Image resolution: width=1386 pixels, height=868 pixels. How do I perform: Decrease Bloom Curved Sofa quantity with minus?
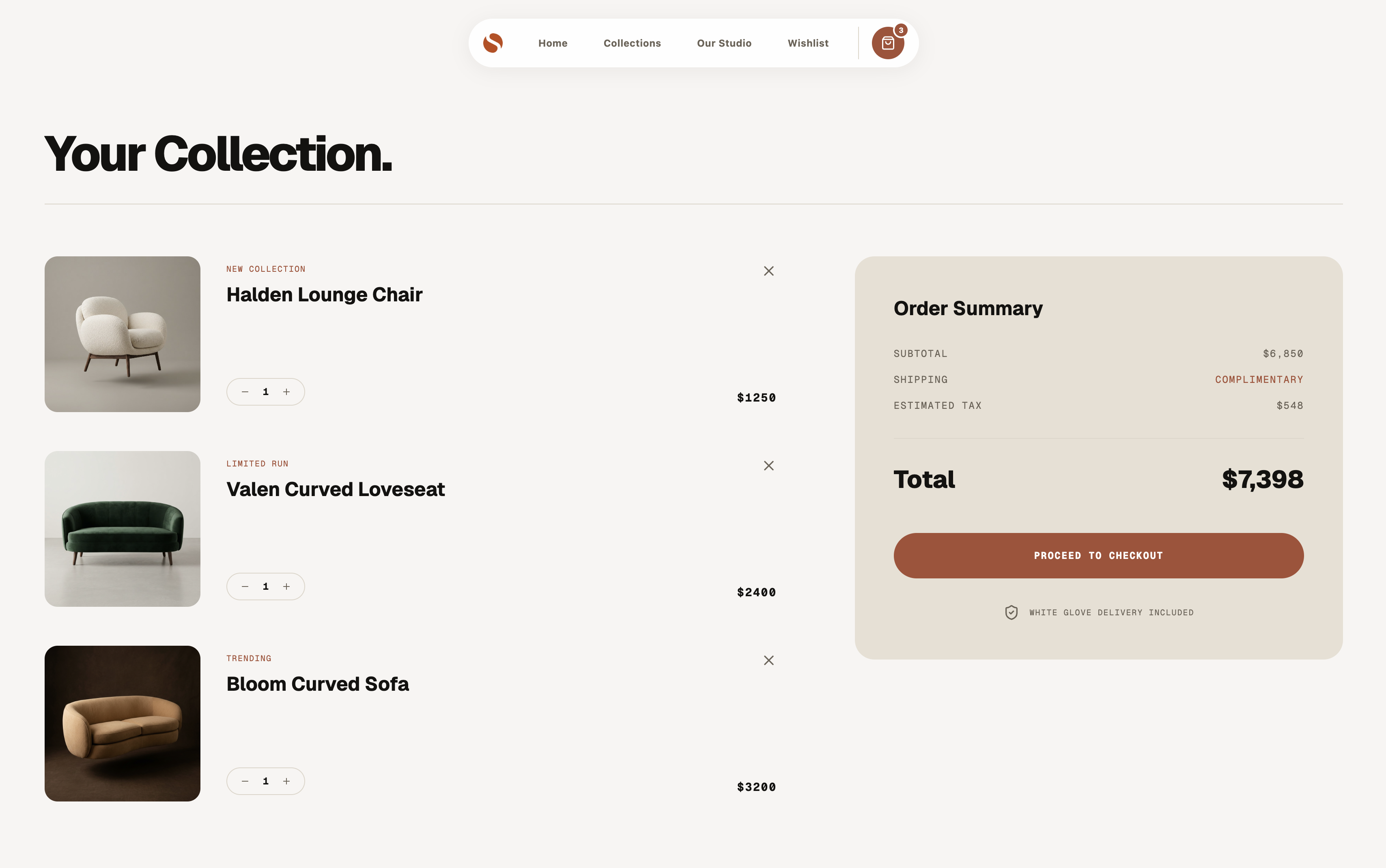[245, 781]
